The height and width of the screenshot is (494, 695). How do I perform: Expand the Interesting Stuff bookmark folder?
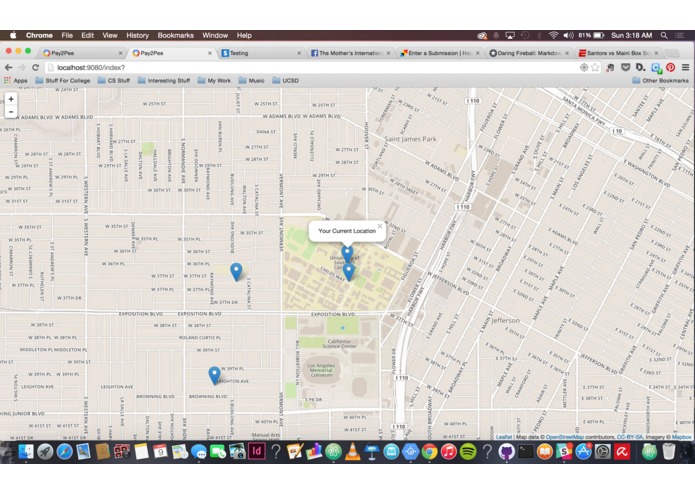click(164, 81)
